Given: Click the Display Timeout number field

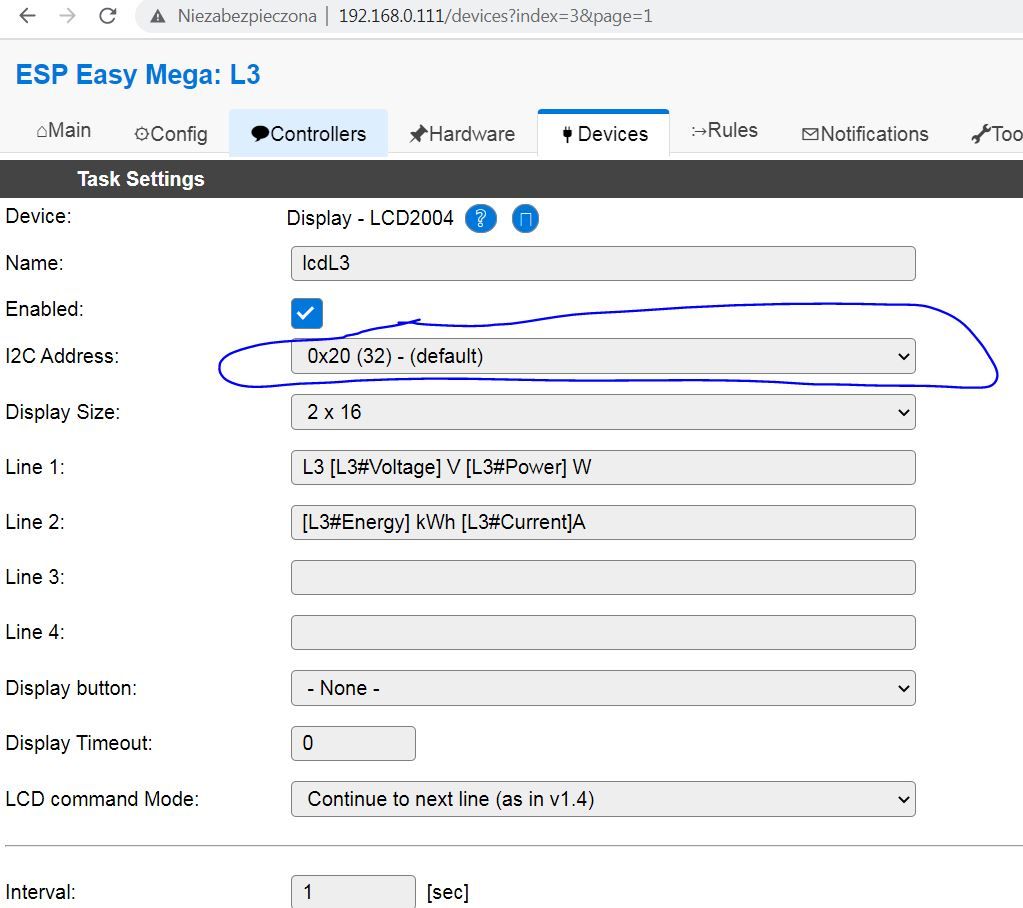Looking at the screenshot, I should point(353,743).
